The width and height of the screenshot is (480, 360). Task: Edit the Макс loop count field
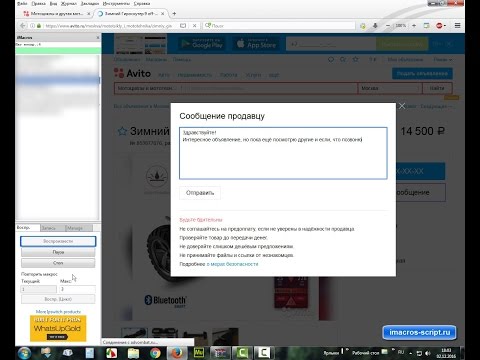(x=78, y=289)
